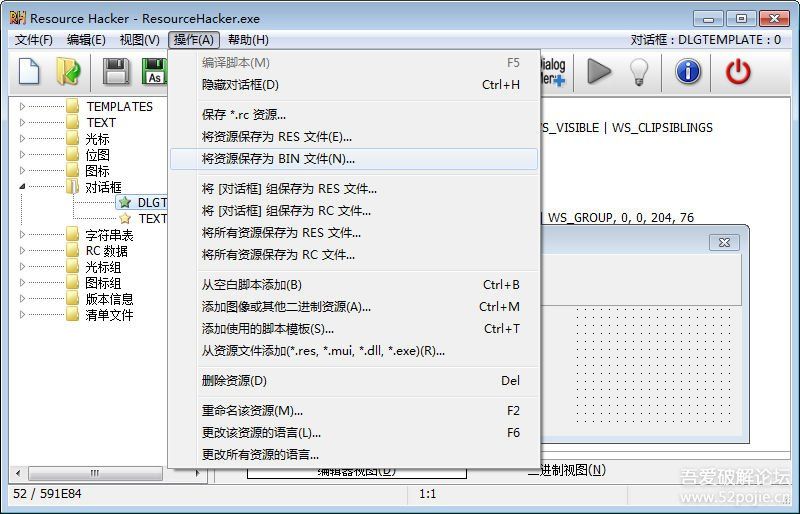The height and width of the screenshot is (514, 800).
Task: Choose 添加使用的脚本模板(S)... entry
Action: click(354, 329)
